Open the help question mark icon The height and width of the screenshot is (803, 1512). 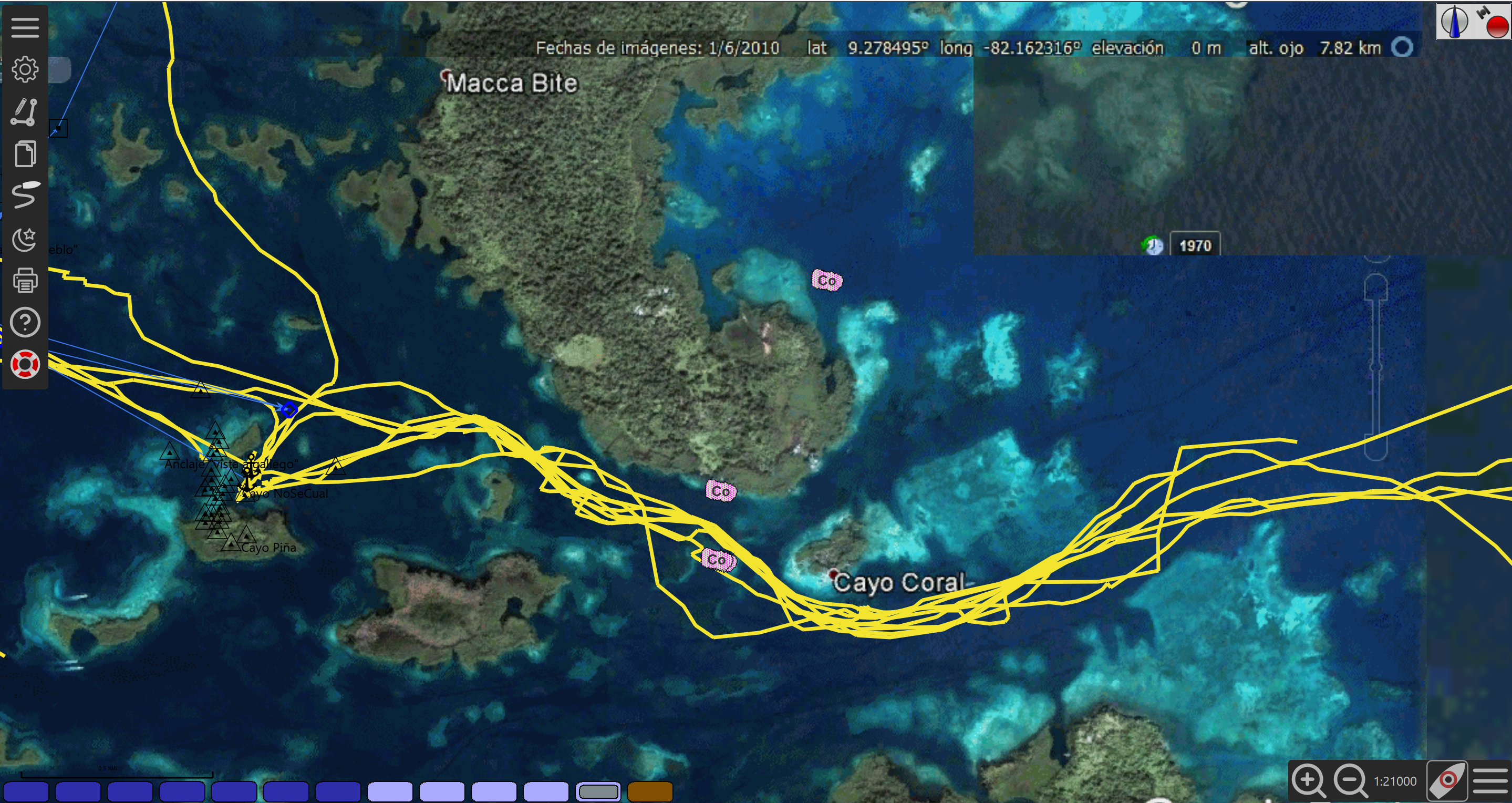[25, 322]
